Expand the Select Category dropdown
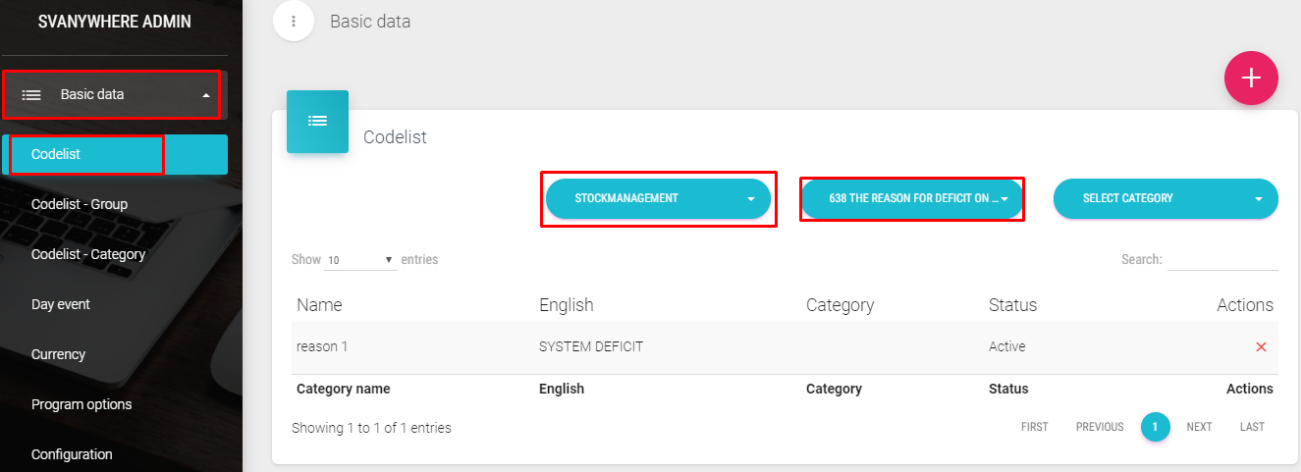The width and height of the screenshot is (1301, 472). (1165, 198)
